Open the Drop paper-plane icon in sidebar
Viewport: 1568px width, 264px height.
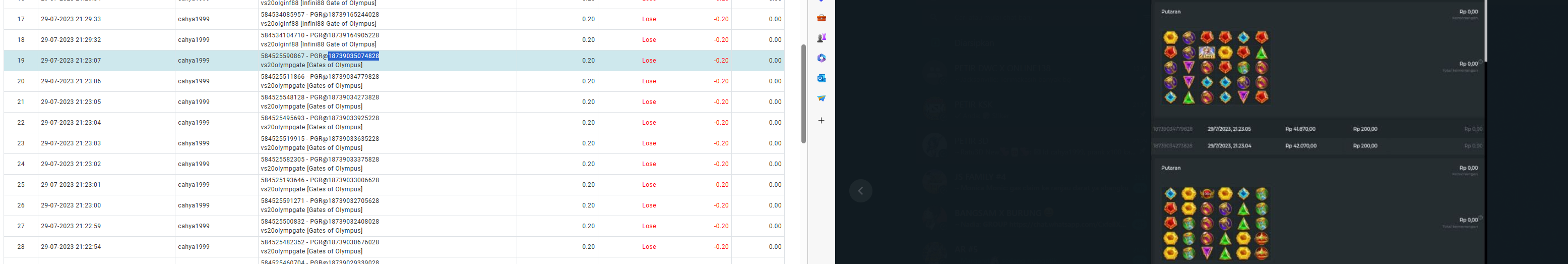(821, 98)
